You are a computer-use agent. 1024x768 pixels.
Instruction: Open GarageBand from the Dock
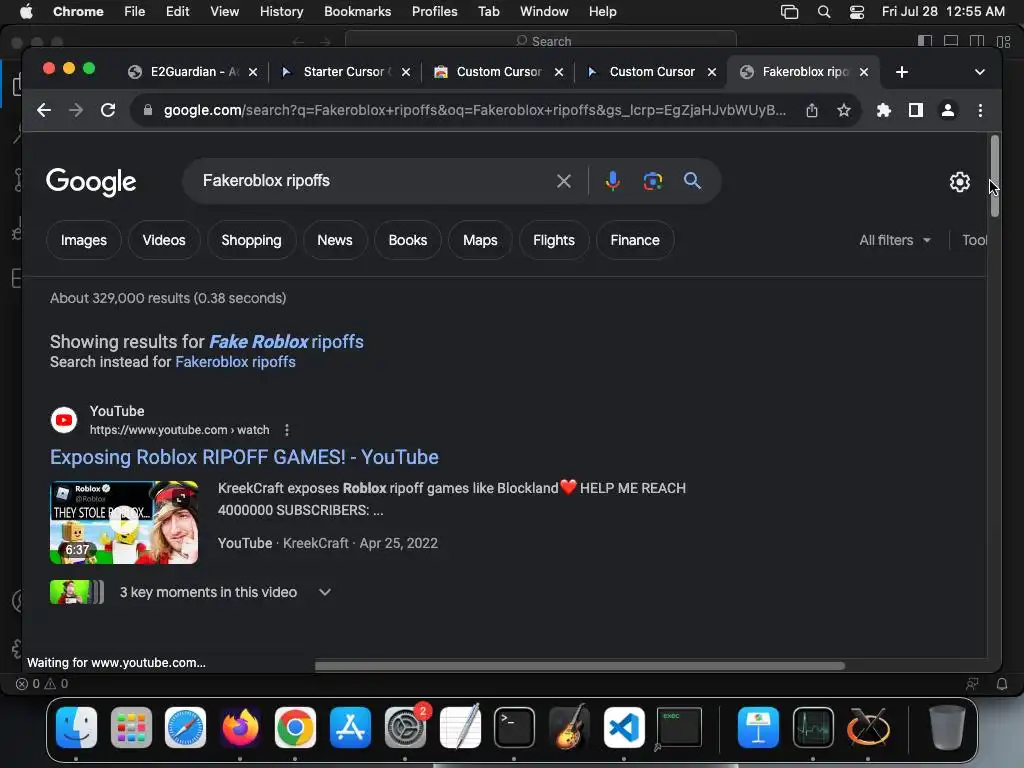[569, 728]
